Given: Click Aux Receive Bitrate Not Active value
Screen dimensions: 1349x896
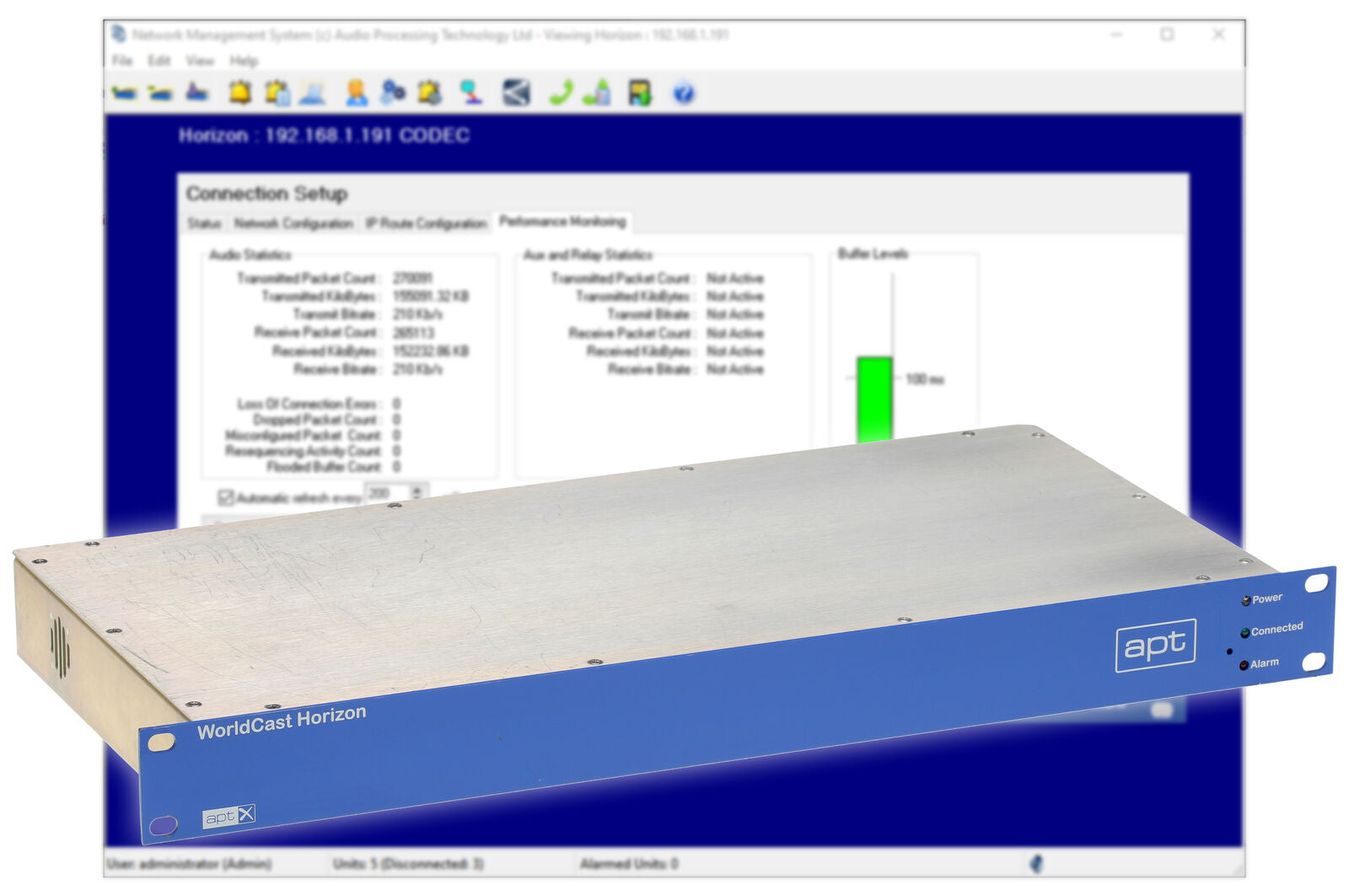Looking at the screenshot, I should point(735,369).
